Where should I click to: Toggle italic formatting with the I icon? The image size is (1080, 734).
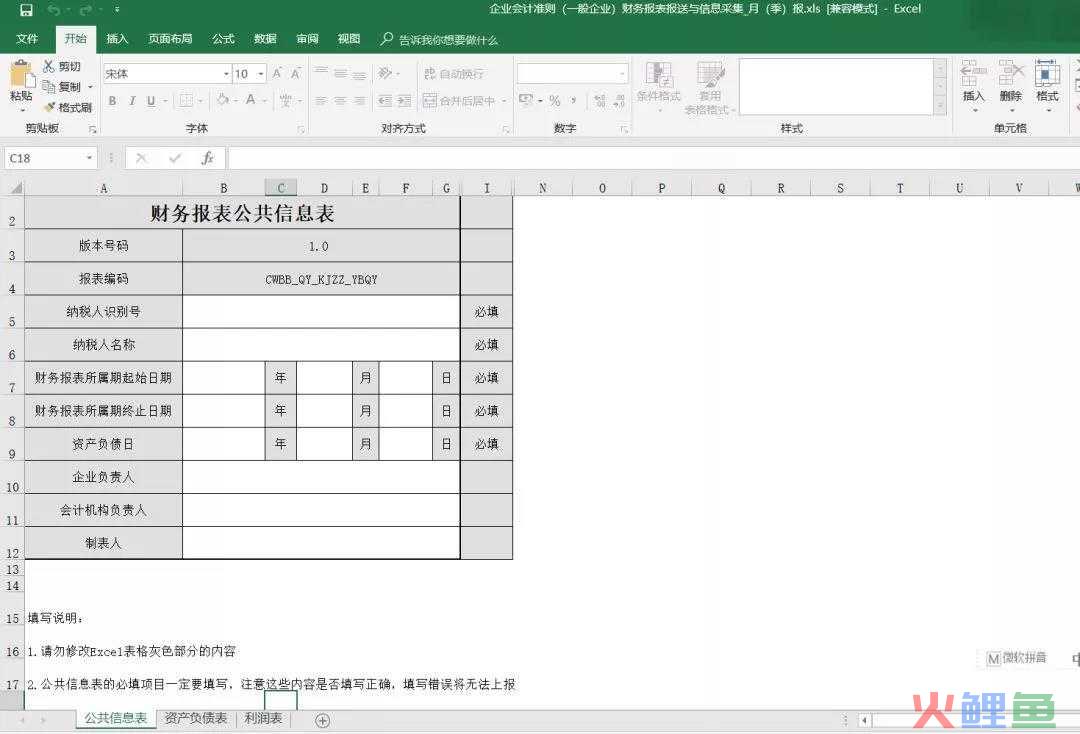[131, 100]
